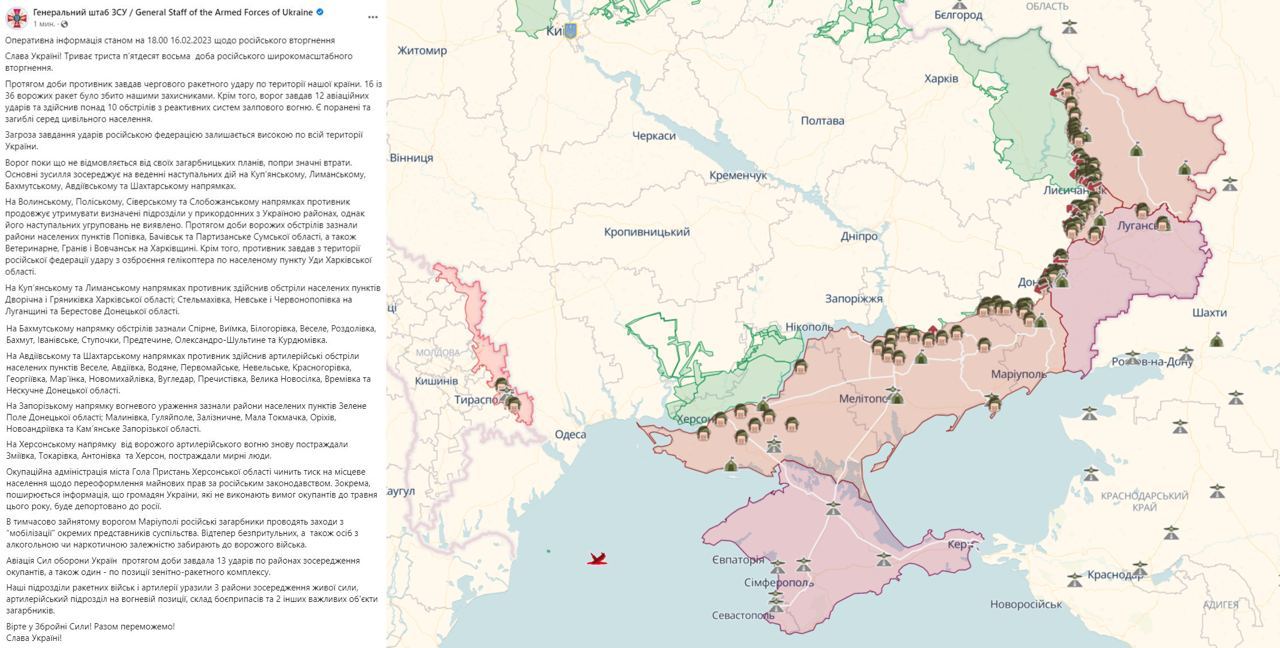The image size is (1280, 648).
Task: Click the General Staff page avatar
Action: pyautogui.click(x=16, y=17)
